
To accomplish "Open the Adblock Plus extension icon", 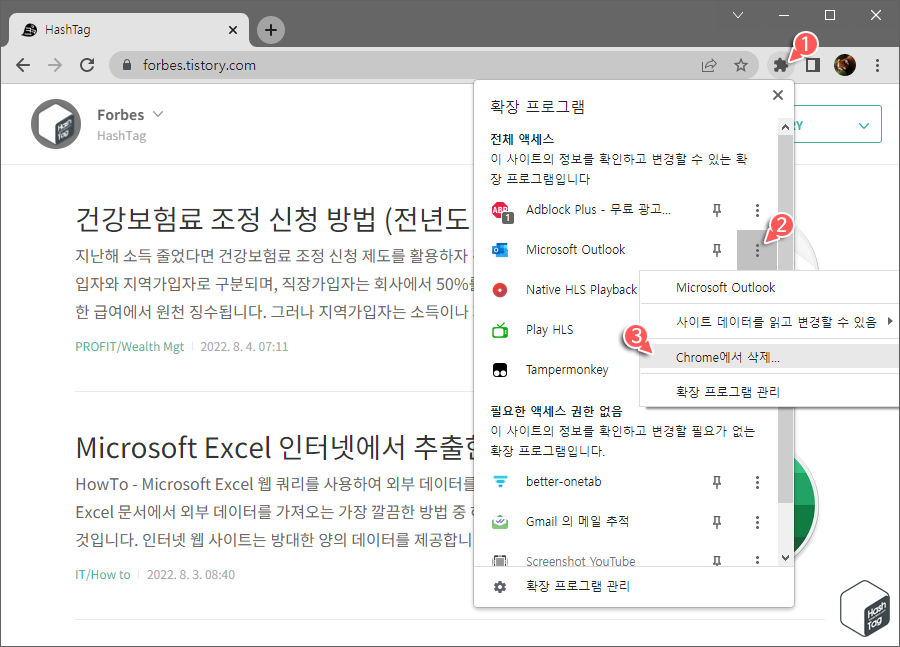I will tap(501, 210).
